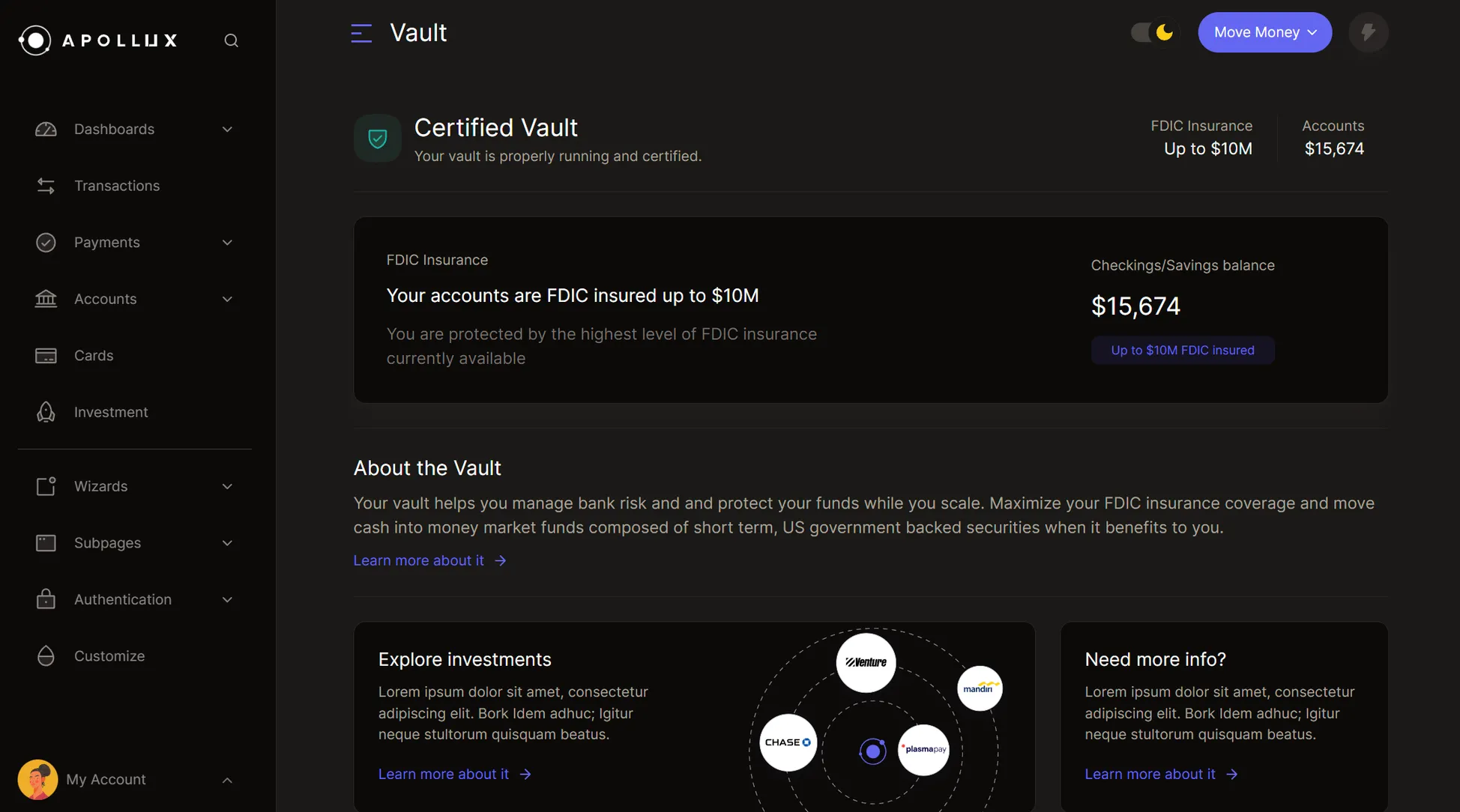The image size is (1460, 812).
Task: Click the Certified Vault shield icon
Action: [x=378, y=139]
